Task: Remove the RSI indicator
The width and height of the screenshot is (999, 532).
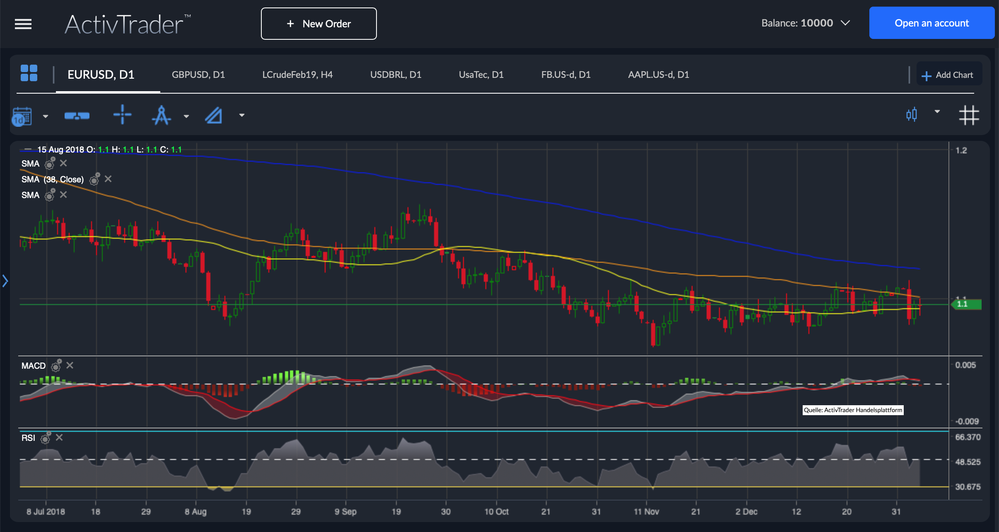Action: click(x=59, y=438)
